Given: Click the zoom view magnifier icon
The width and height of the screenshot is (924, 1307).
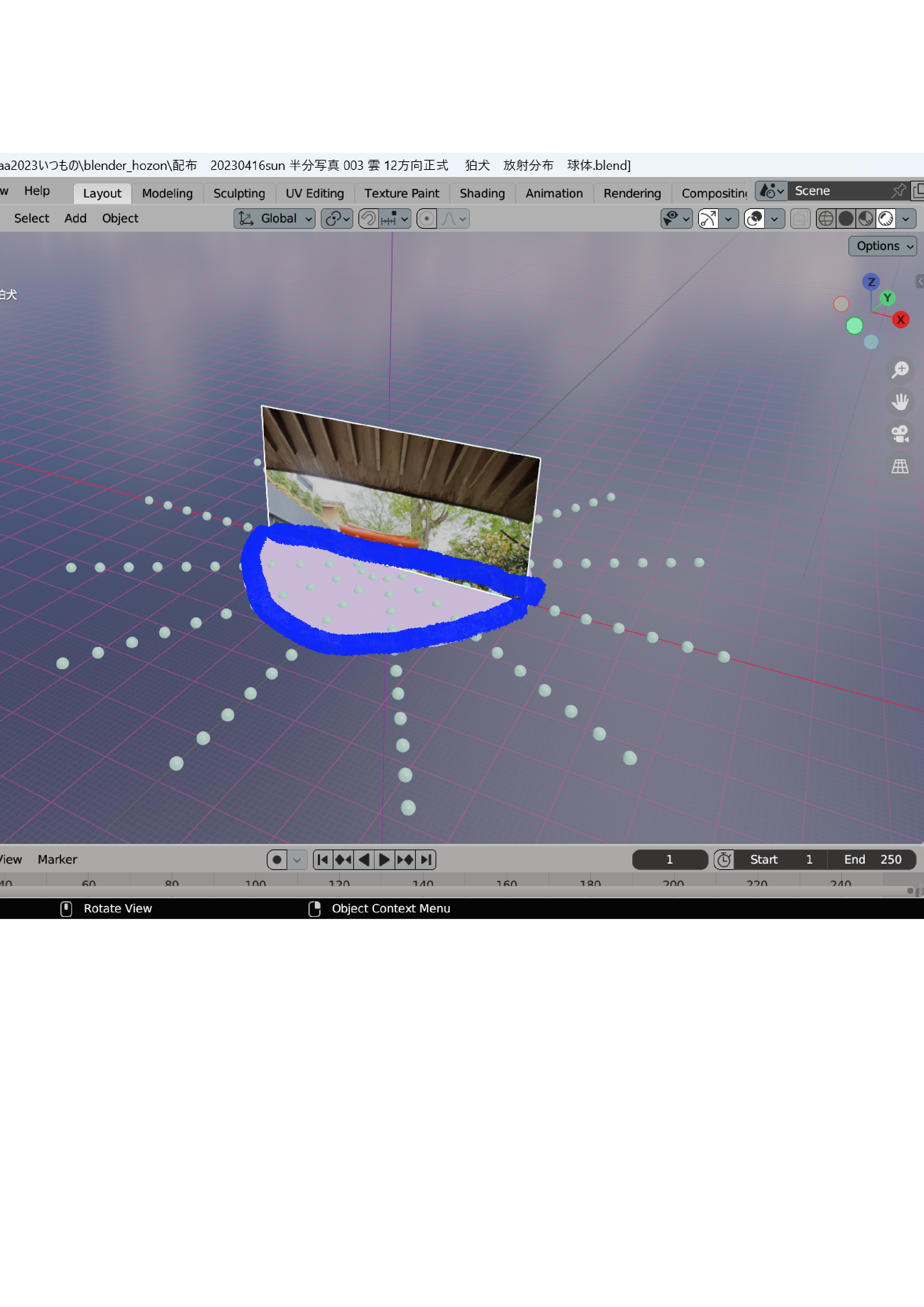Looking at the screenshot, I should click(899, 370).
